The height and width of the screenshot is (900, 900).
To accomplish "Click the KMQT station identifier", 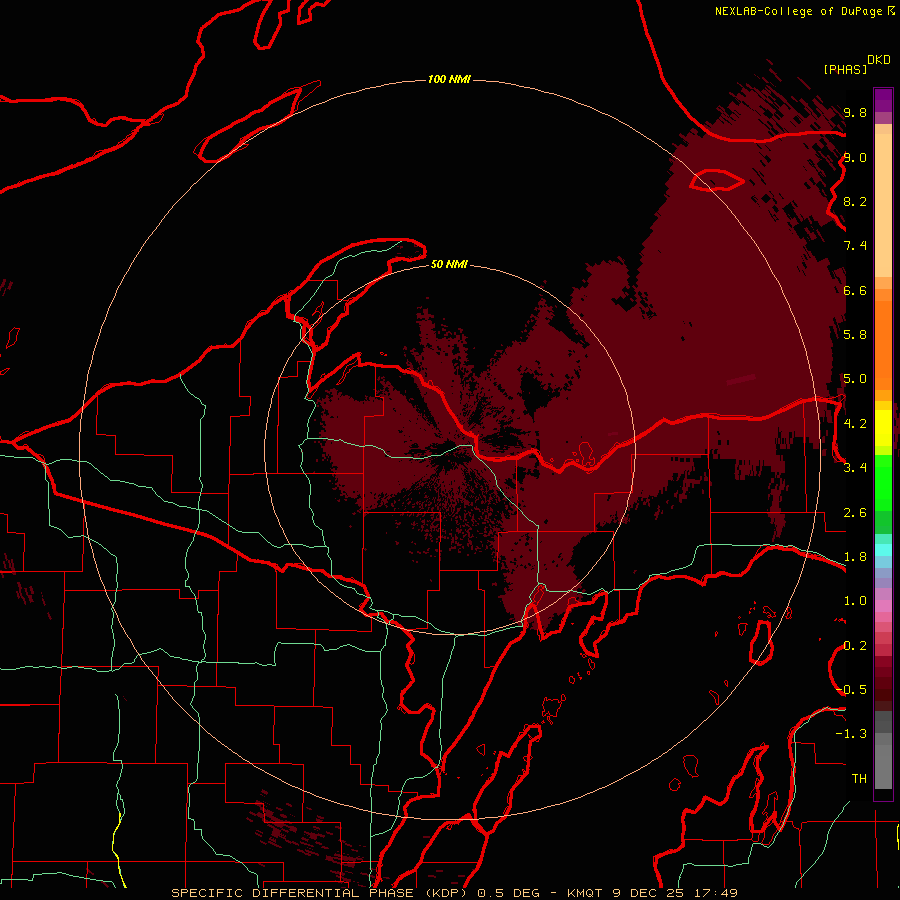I will click(585, 893).
